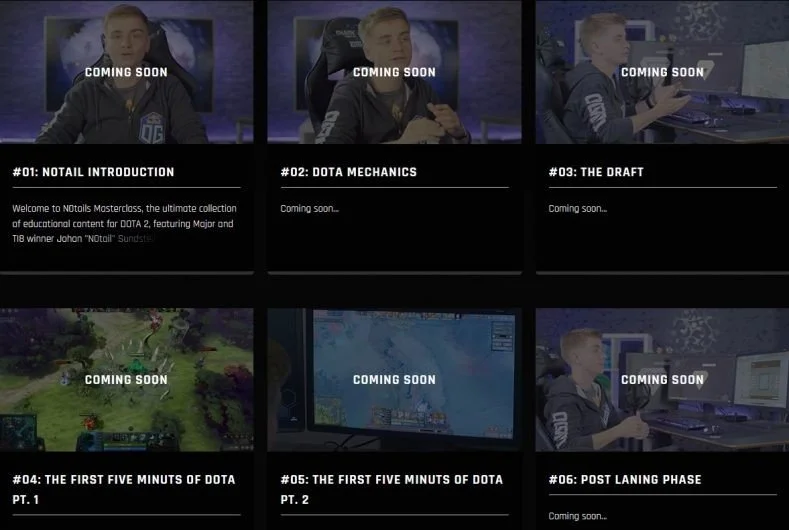Open the Dota Mechanics video thumbnail
Screen dimensions: 789x530
tap(394, 71)
